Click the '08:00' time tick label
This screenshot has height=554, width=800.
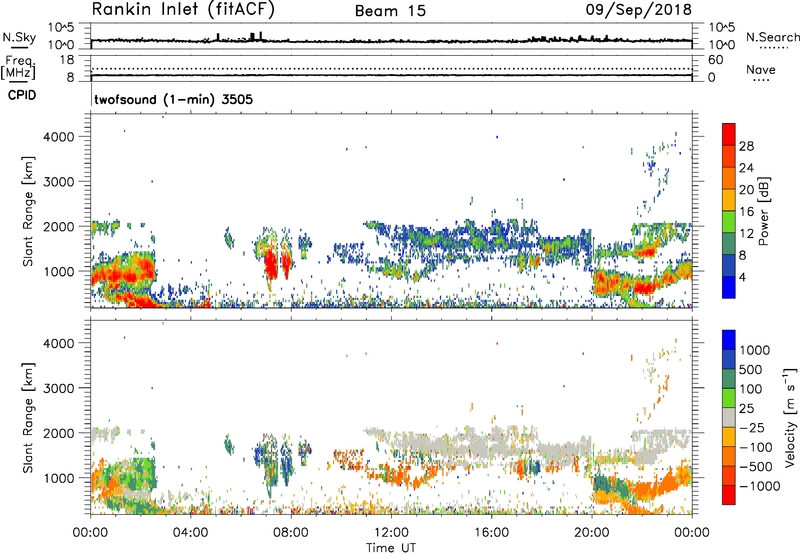tap(291, 533)
